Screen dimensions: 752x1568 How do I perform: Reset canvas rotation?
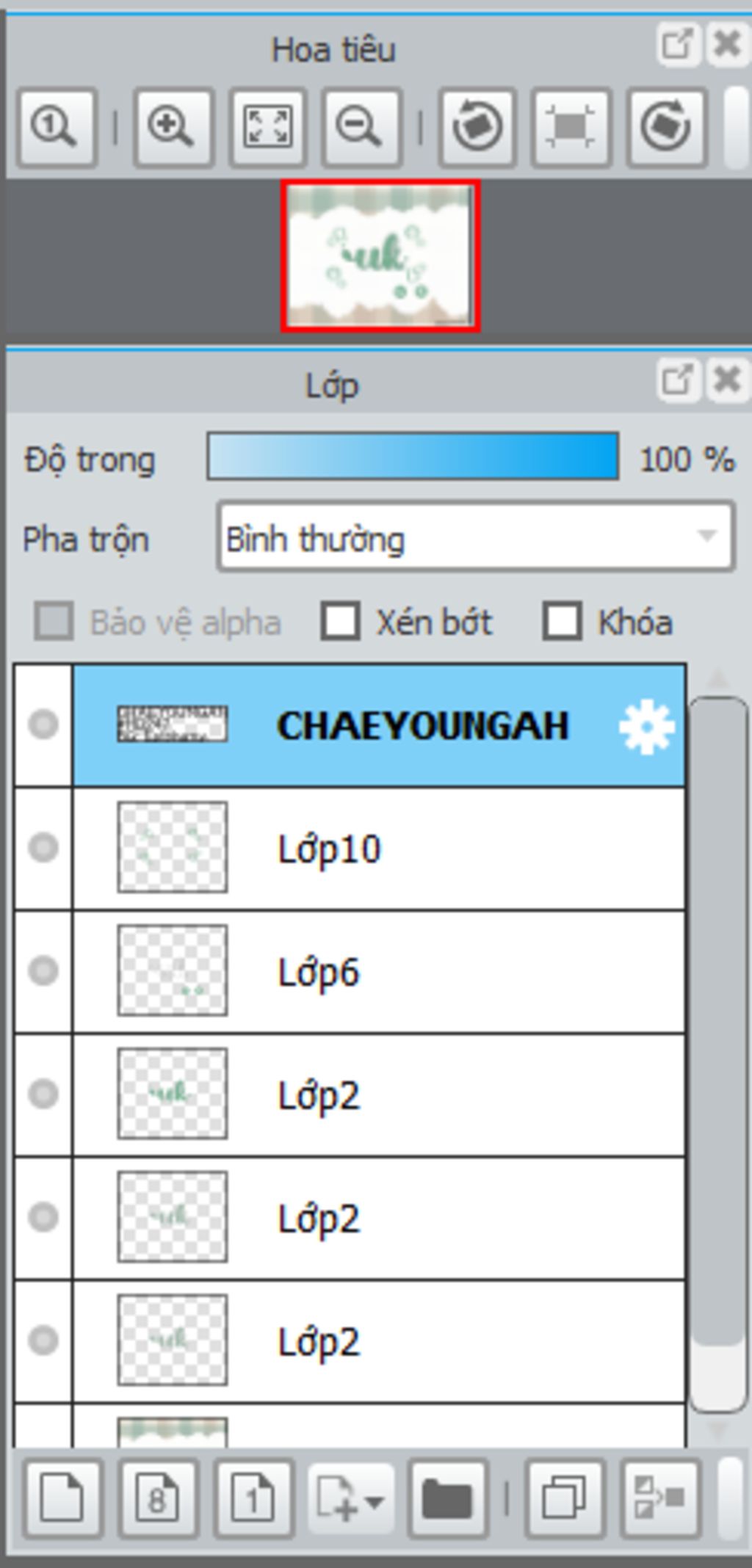[x=571, y=128]
